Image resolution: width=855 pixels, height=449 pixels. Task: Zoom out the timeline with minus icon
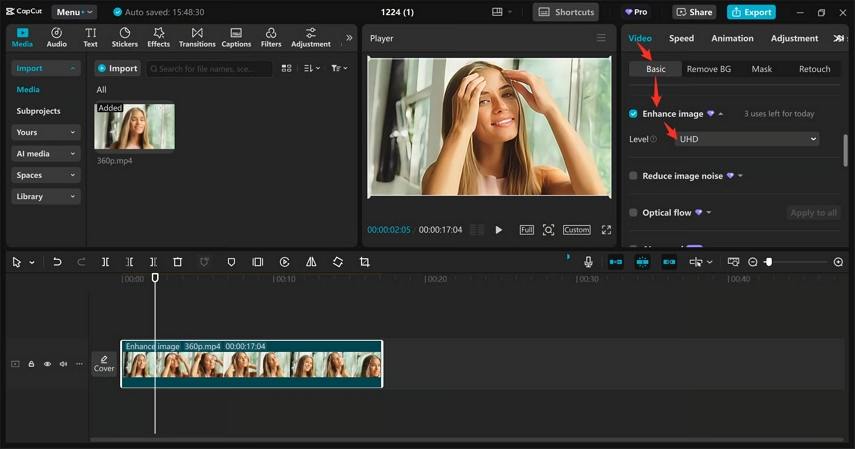point(752,262)
